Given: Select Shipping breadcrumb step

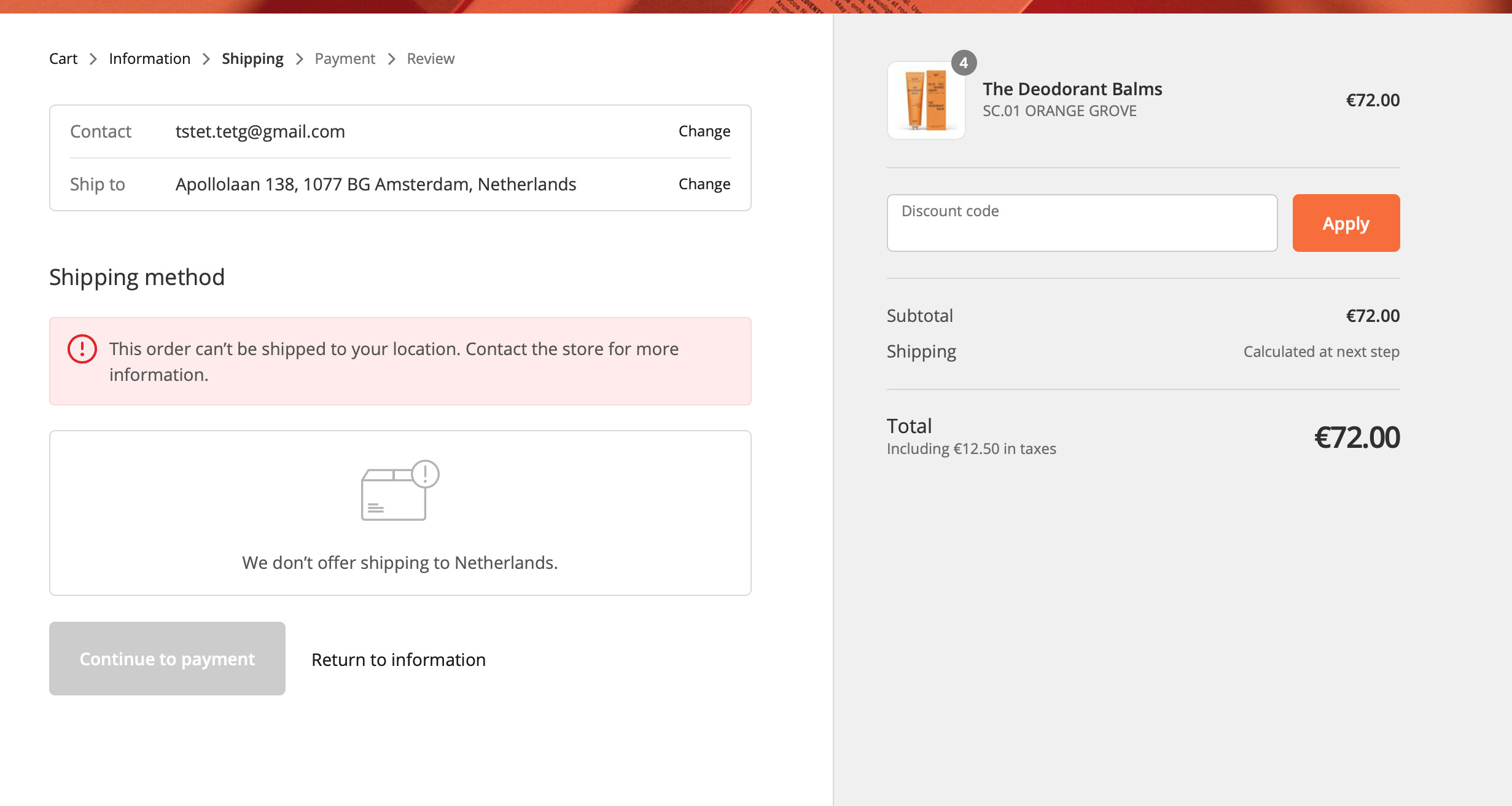Looking at the screenshot, I should [252, 59].
